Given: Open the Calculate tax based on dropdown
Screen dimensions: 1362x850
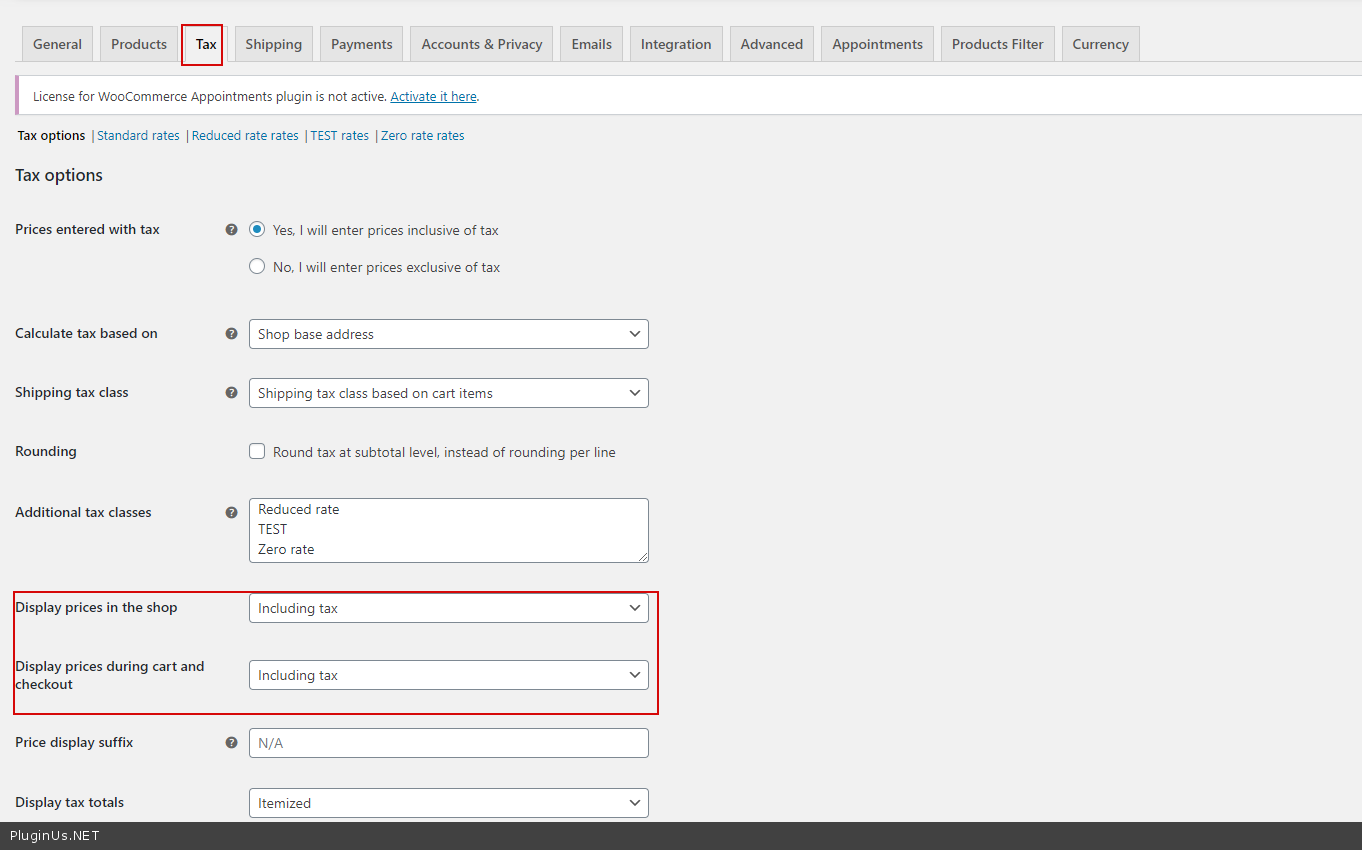Looking at the screenshot, I should [x=448, y=334].
